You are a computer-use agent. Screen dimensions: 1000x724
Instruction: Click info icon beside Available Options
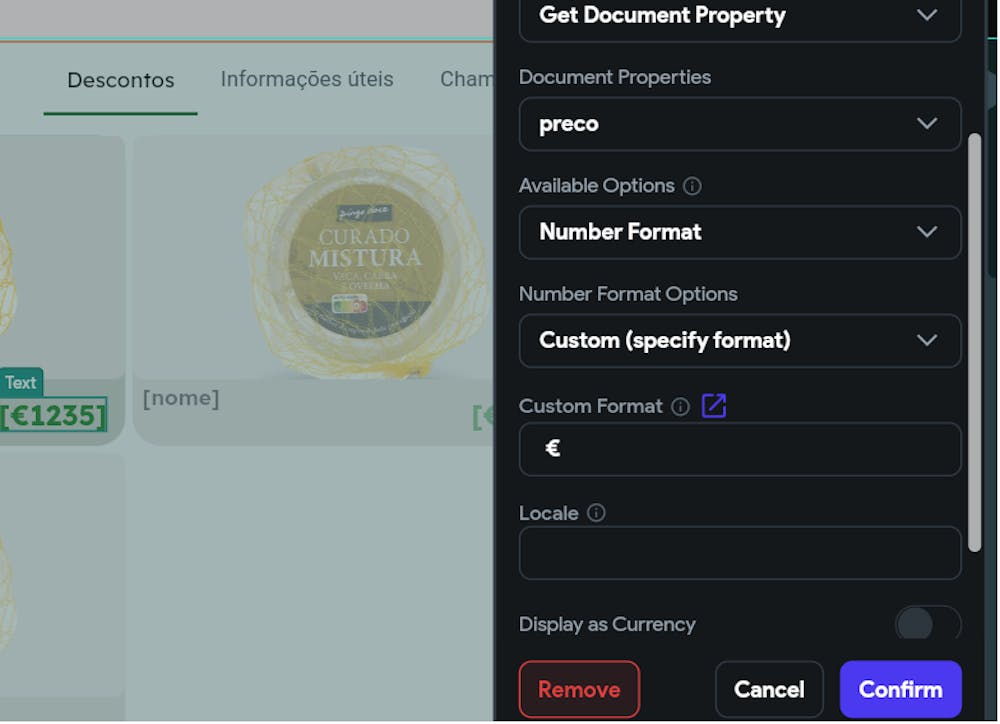pyautogui.click(x=692, y=186)
